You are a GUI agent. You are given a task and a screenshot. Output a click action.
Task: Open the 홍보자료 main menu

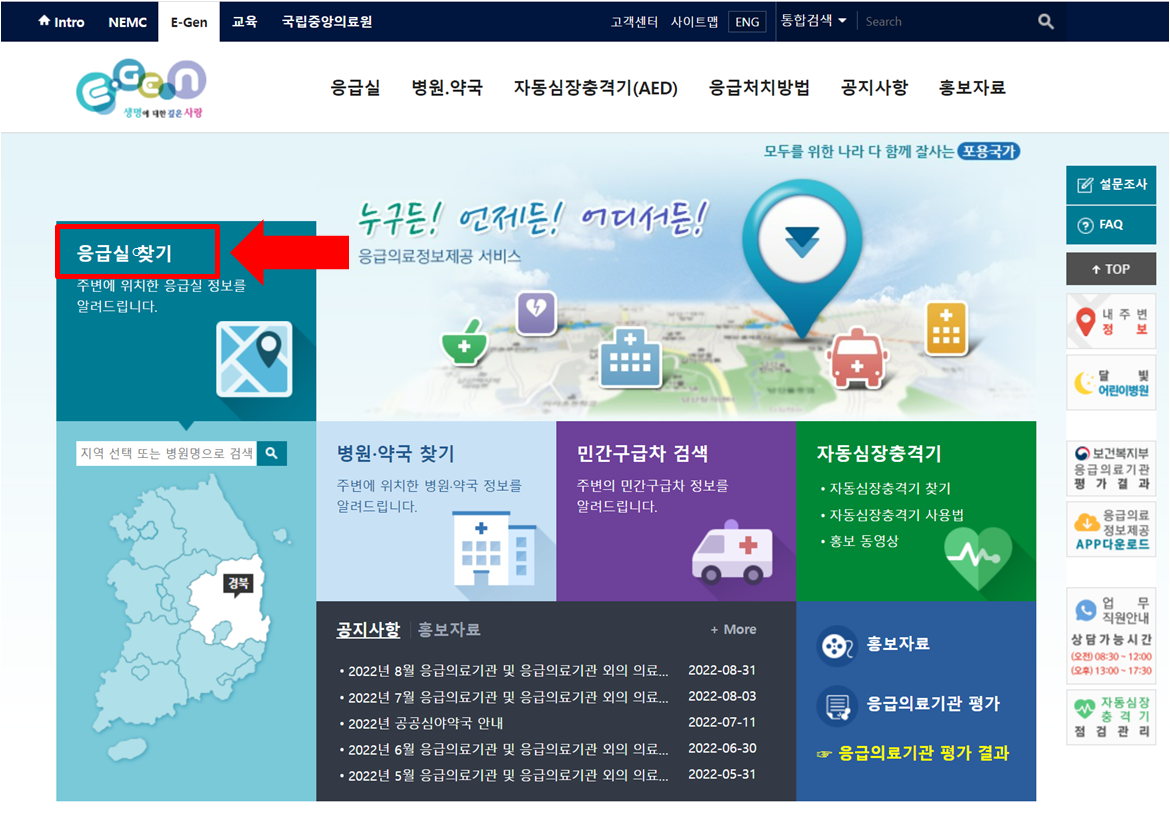pyautogui.click(x=972, y=87)
